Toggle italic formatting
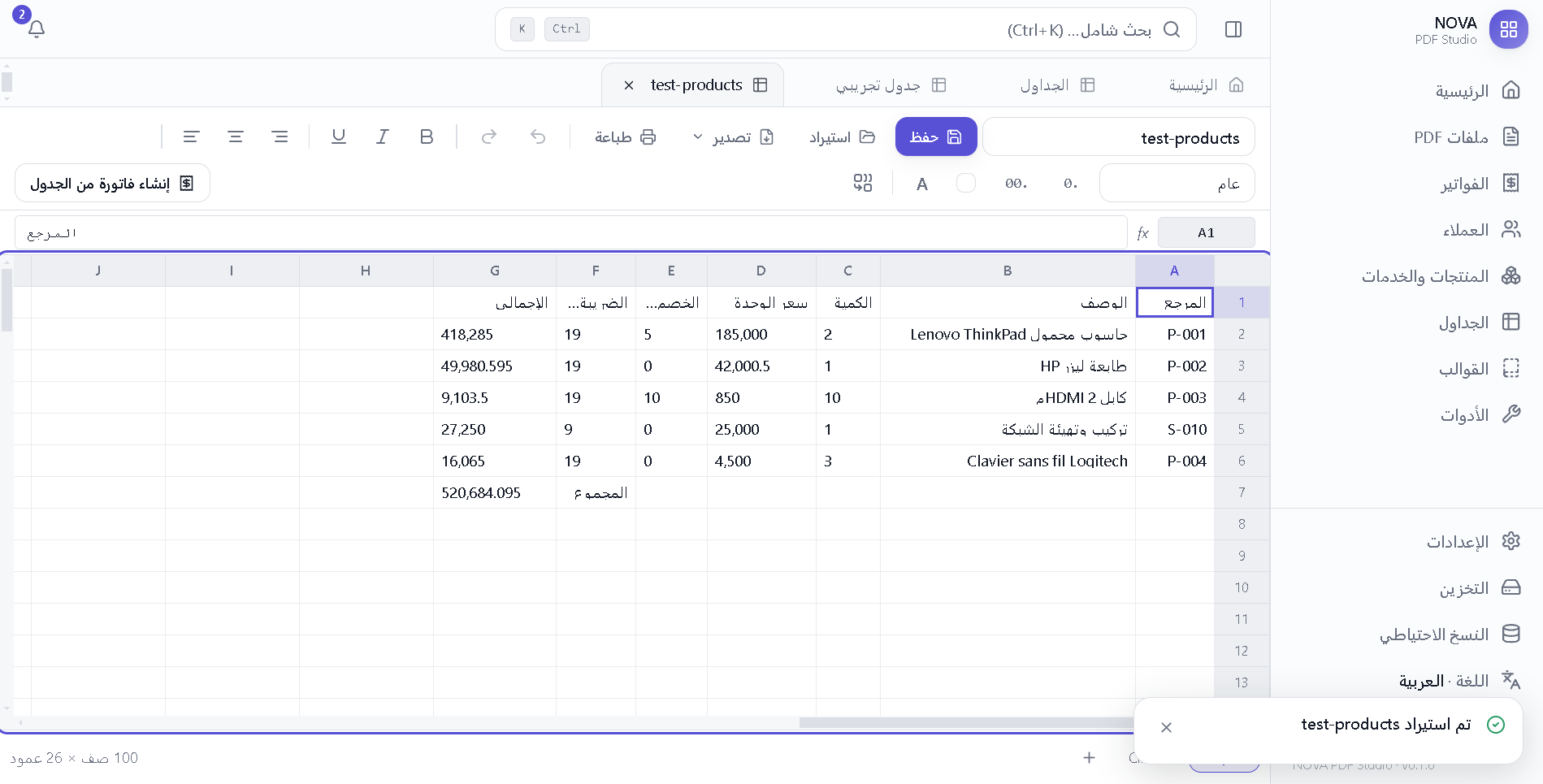 tap(382, 136)
